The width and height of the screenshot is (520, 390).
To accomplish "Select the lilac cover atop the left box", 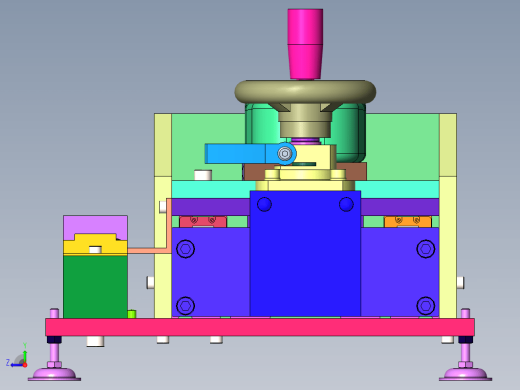I will coord(95,227).
